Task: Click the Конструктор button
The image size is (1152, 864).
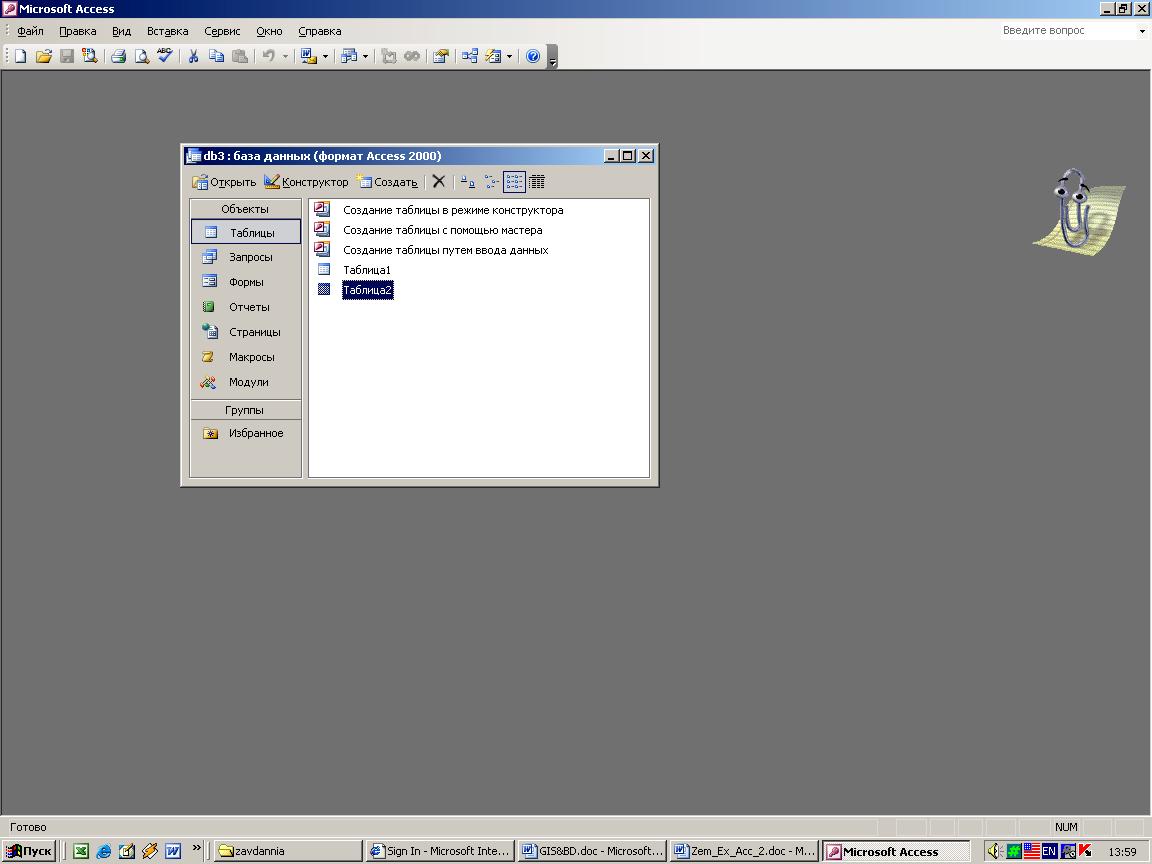Action: (306, 181)
